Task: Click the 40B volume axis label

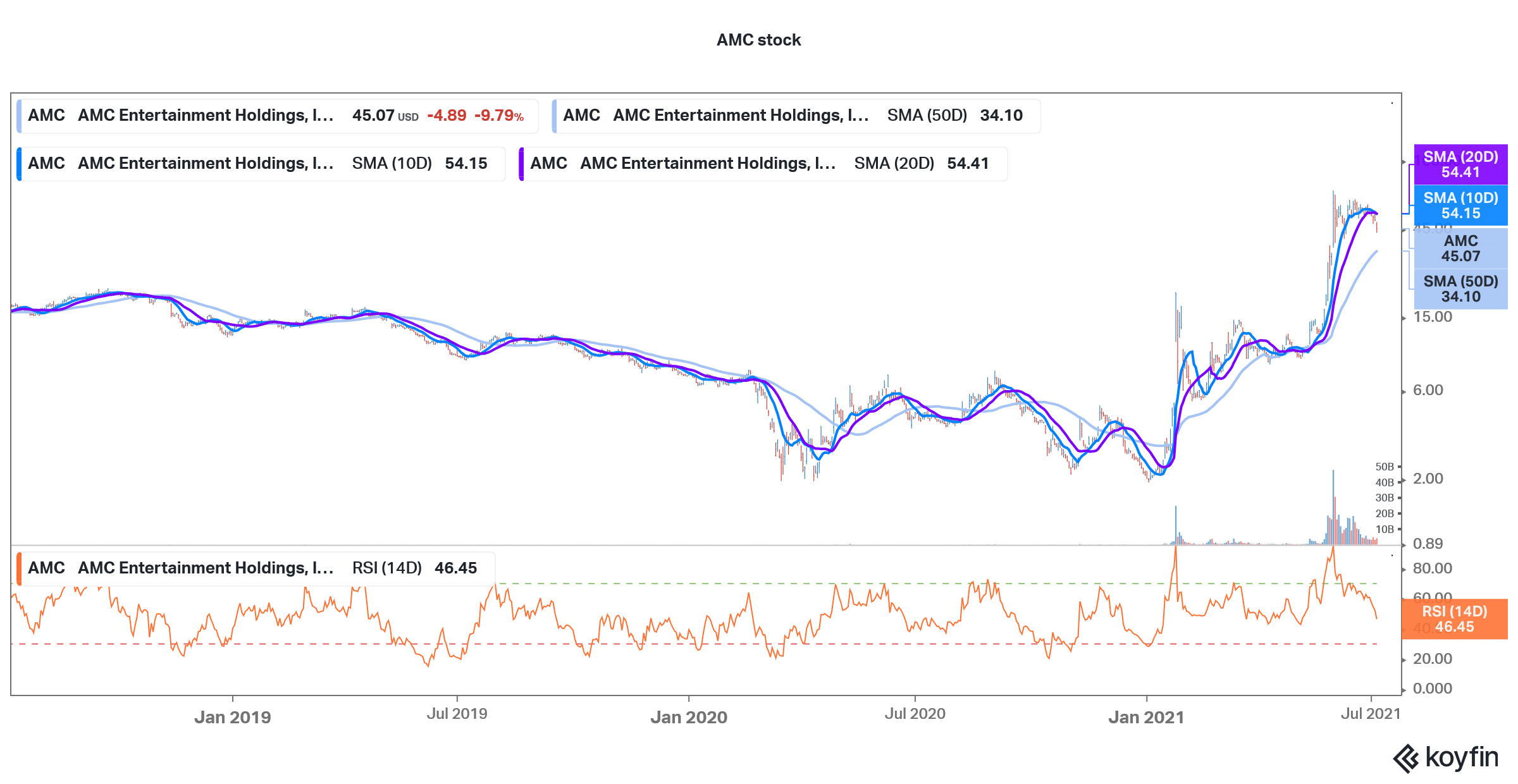Action: pyautogui.click(x=1385, y=482)
